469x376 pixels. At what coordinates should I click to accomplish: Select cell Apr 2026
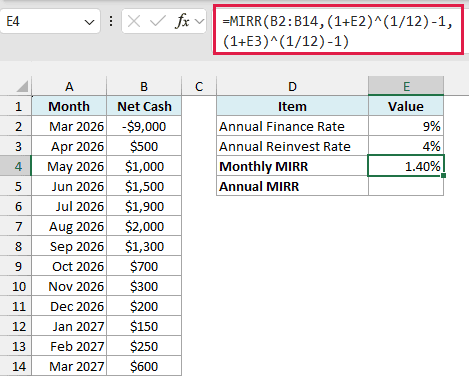click(69, 146)
